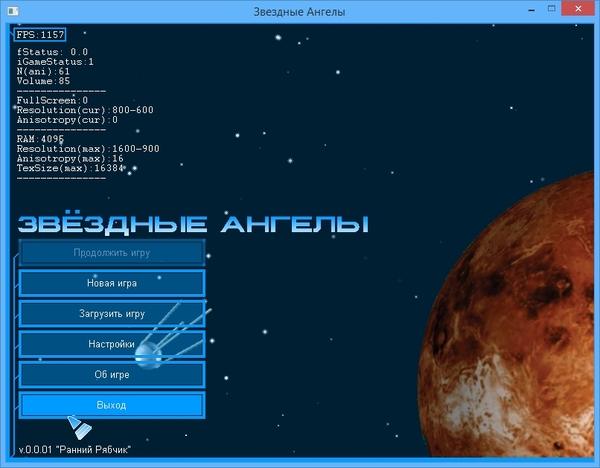Click the FullScreen:0 debug readout

[52, 100]
